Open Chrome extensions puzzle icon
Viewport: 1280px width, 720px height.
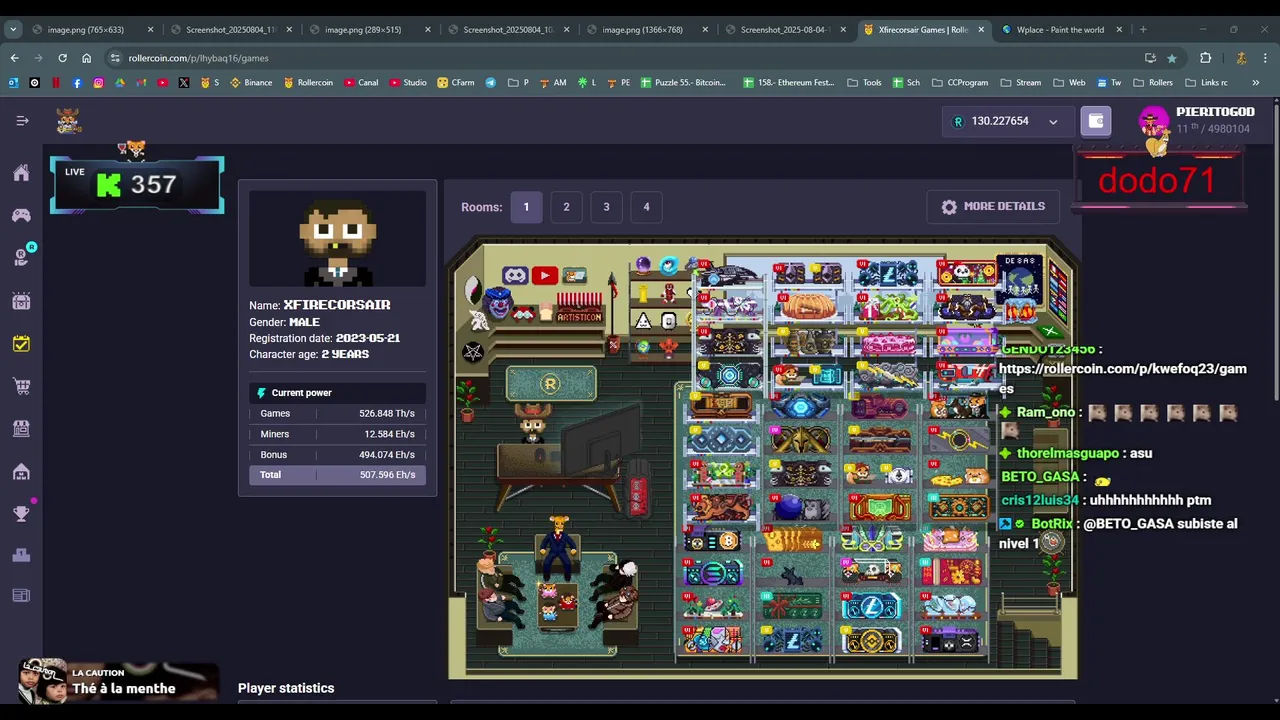pyautogui.click(x=1205, y=58)
